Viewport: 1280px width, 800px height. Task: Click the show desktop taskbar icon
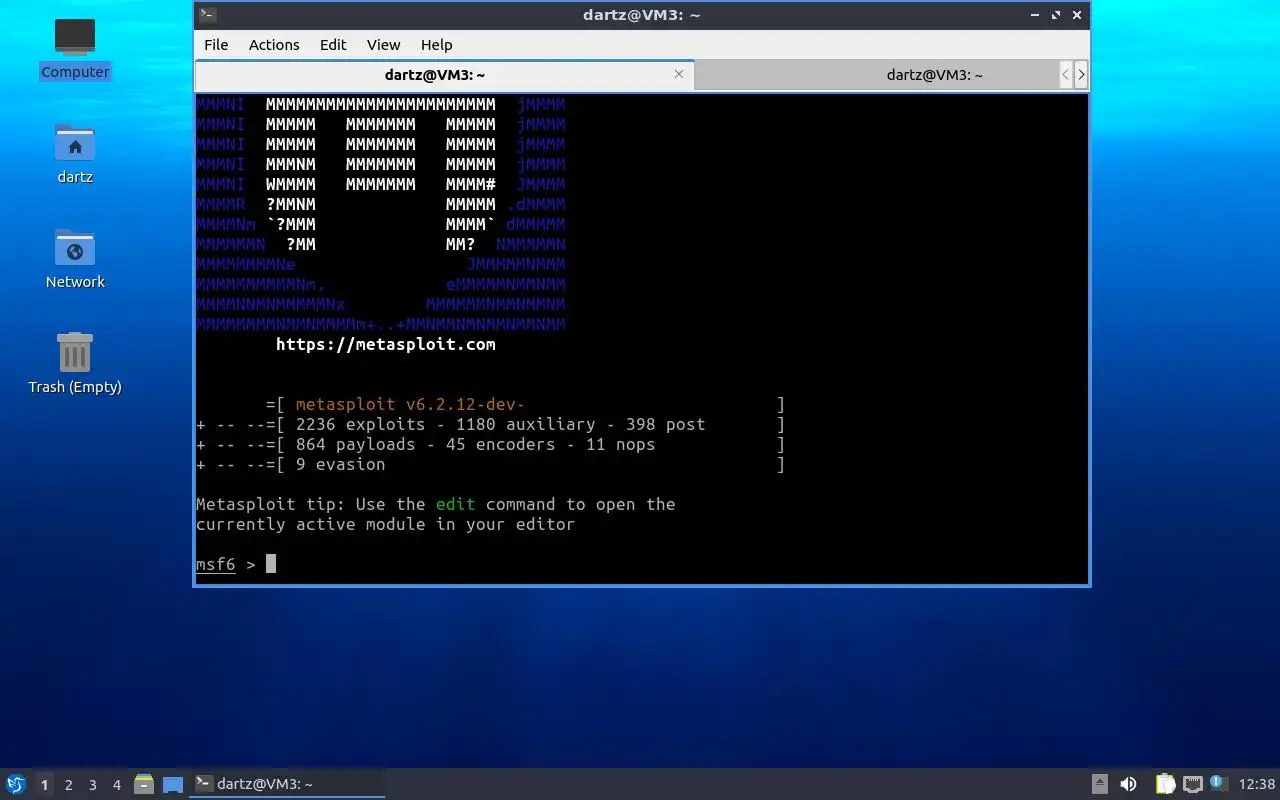[173, 784]
